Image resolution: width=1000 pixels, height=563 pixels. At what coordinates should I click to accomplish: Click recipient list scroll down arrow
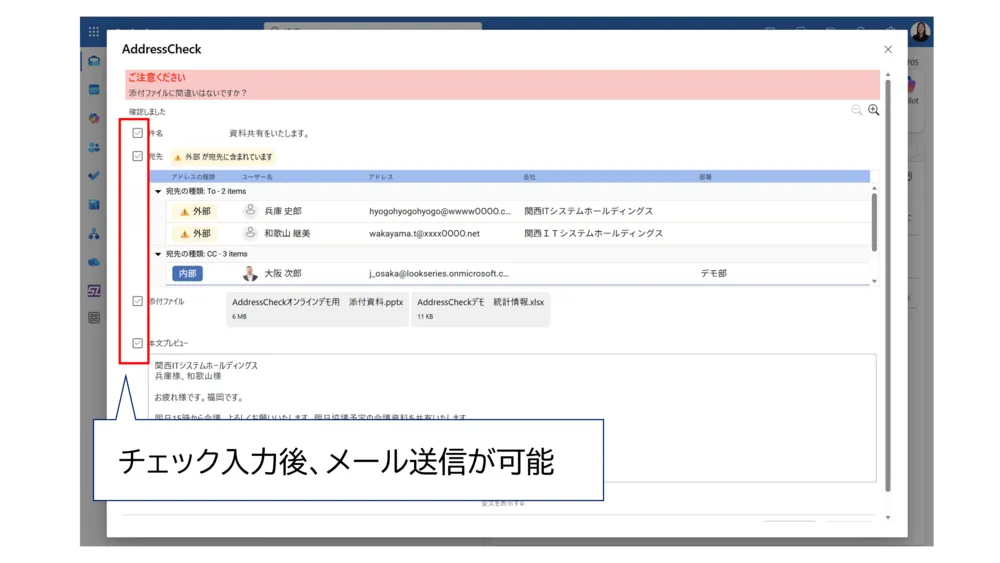(x=874, y=281)
